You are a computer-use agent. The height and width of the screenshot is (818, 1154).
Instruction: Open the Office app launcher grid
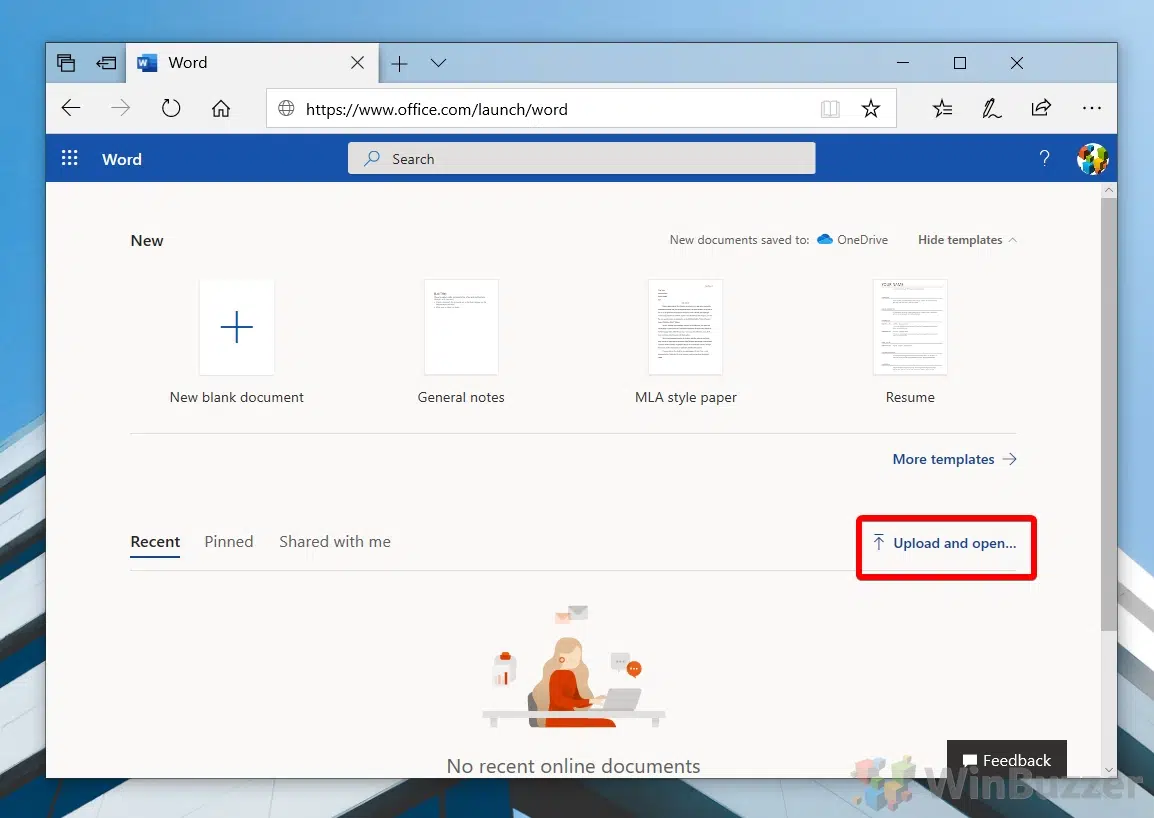point(69,158)
